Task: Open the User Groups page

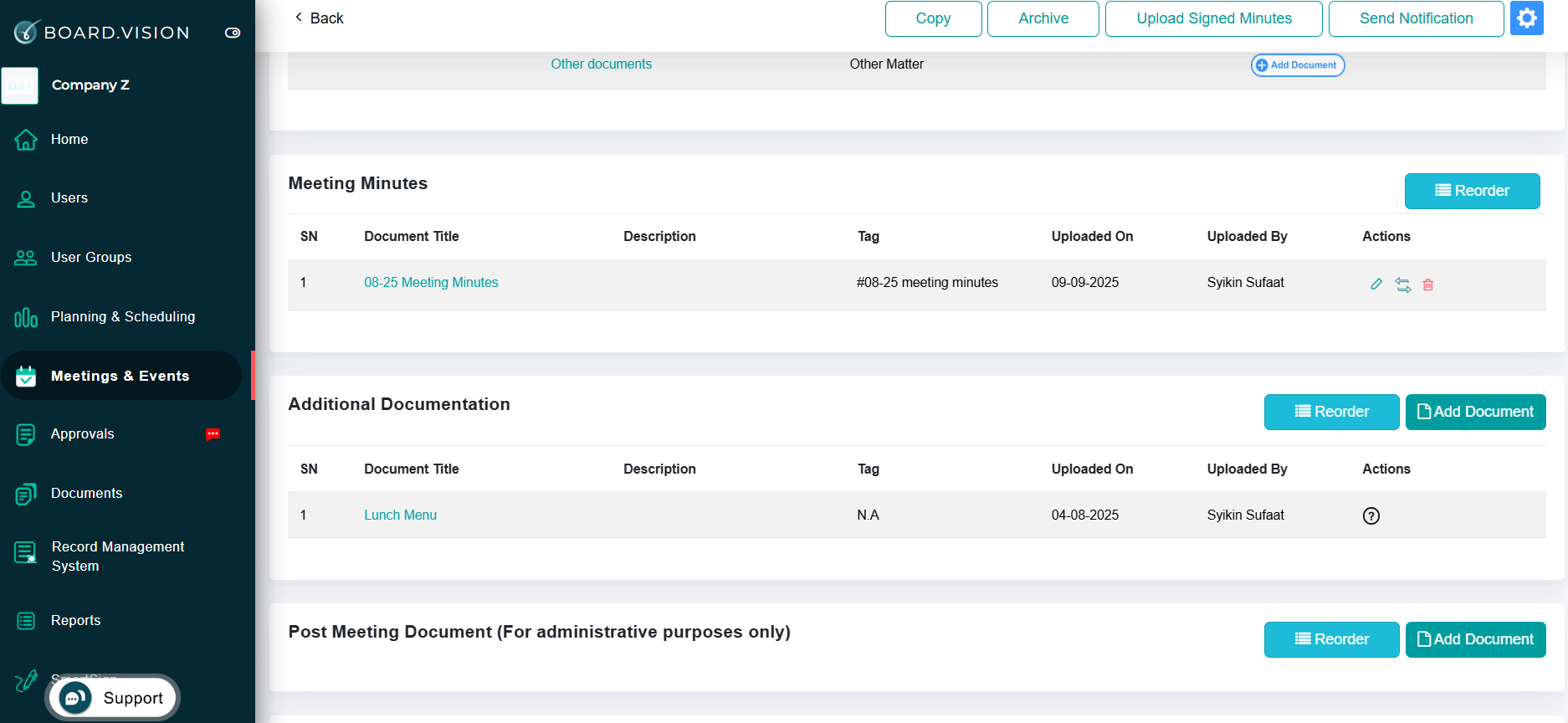Action: coord(91,258)
